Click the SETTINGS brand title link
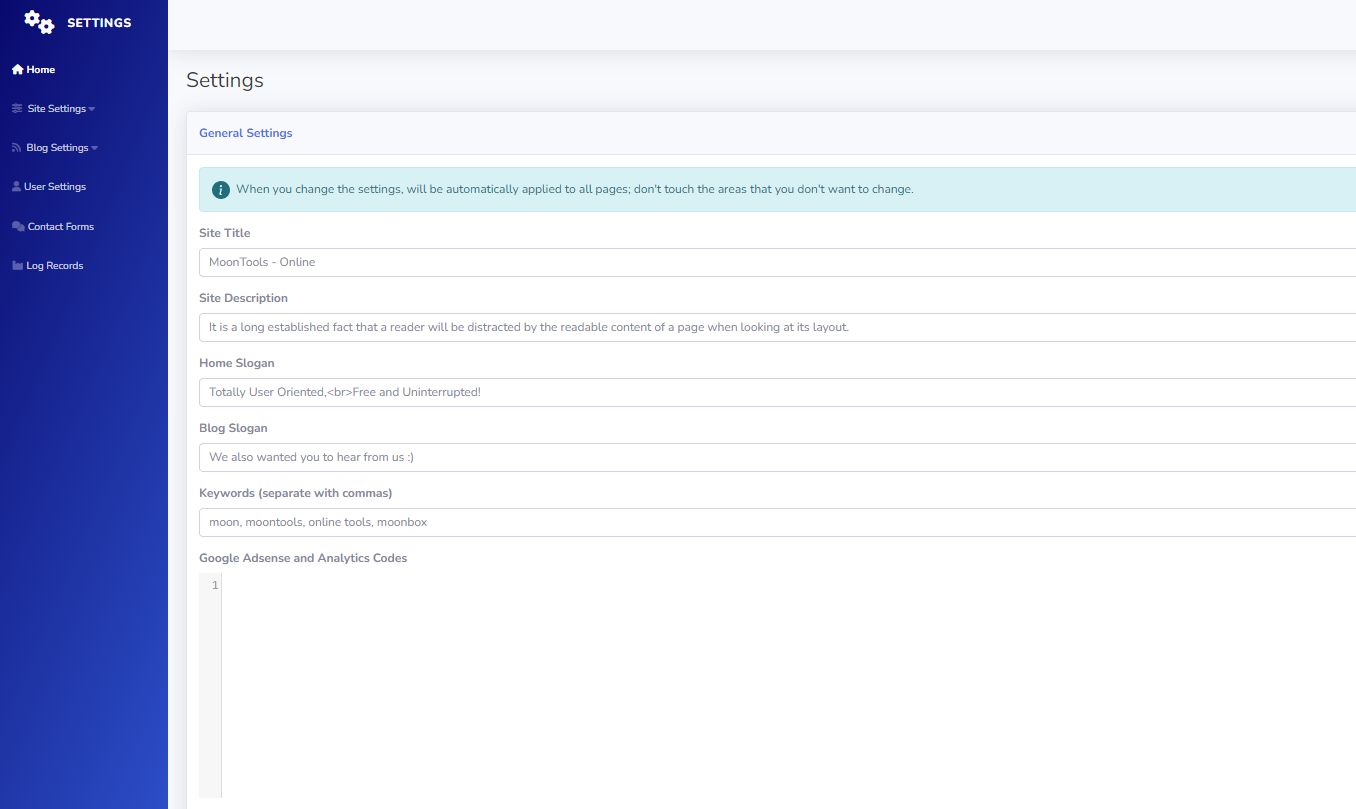The image size is (1356, 809). tap(99, 23)
